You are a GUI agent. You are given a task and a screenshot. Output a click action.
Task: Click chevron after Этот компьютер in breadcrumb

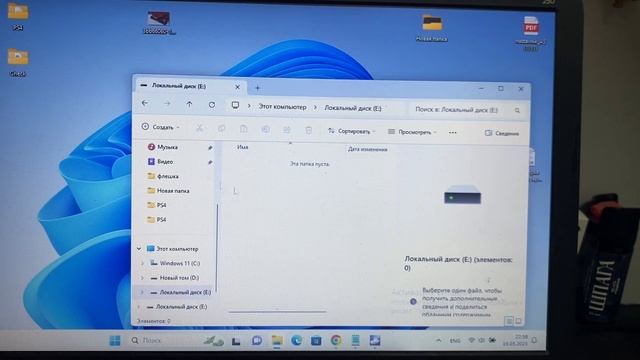point(315,107)
